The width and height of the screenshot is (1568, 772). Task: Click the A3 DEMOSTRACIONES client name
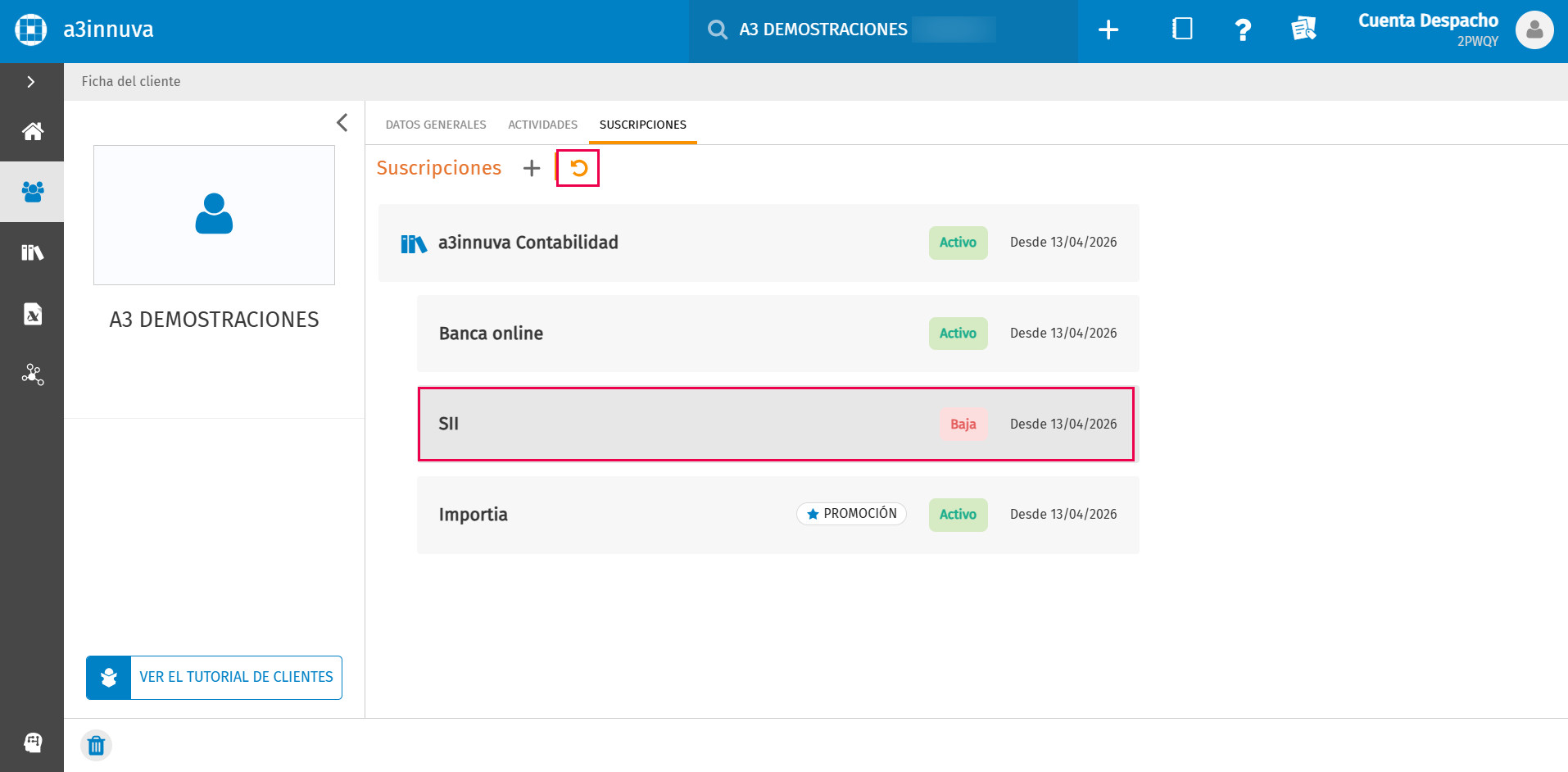tap(215, 320)
